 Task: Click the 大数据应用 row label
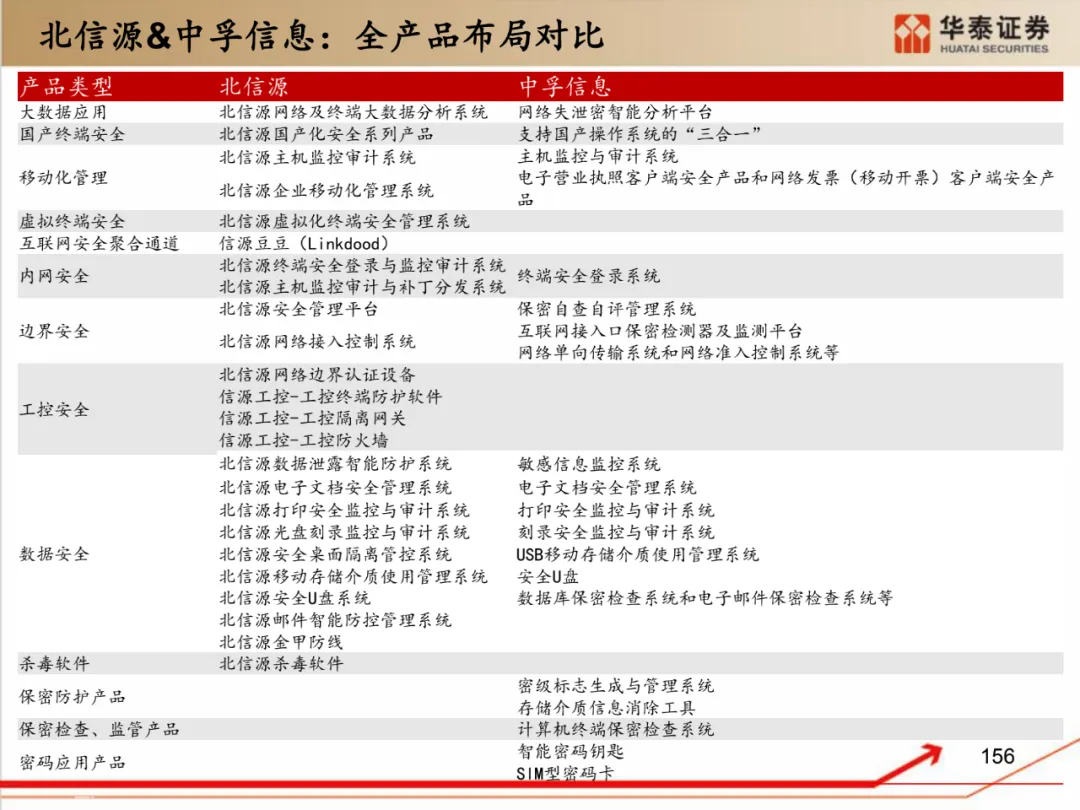[63, 112]
